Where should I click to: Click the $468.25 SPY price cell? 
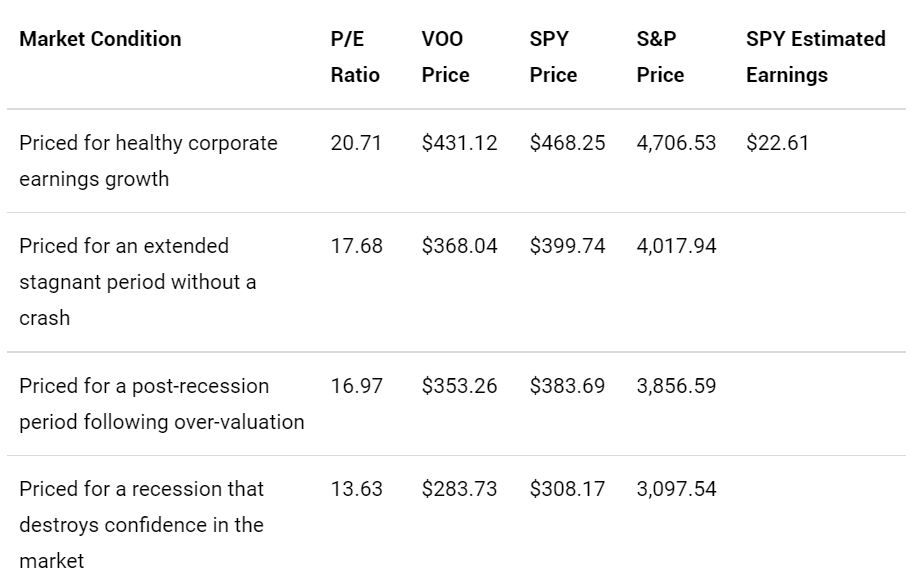[x=567, y=143]
